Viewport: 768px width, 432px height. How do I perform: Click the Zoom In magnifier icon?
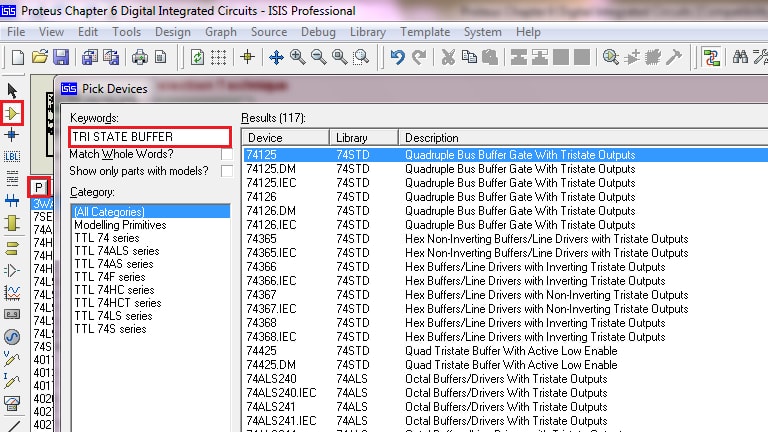(297, 57)
